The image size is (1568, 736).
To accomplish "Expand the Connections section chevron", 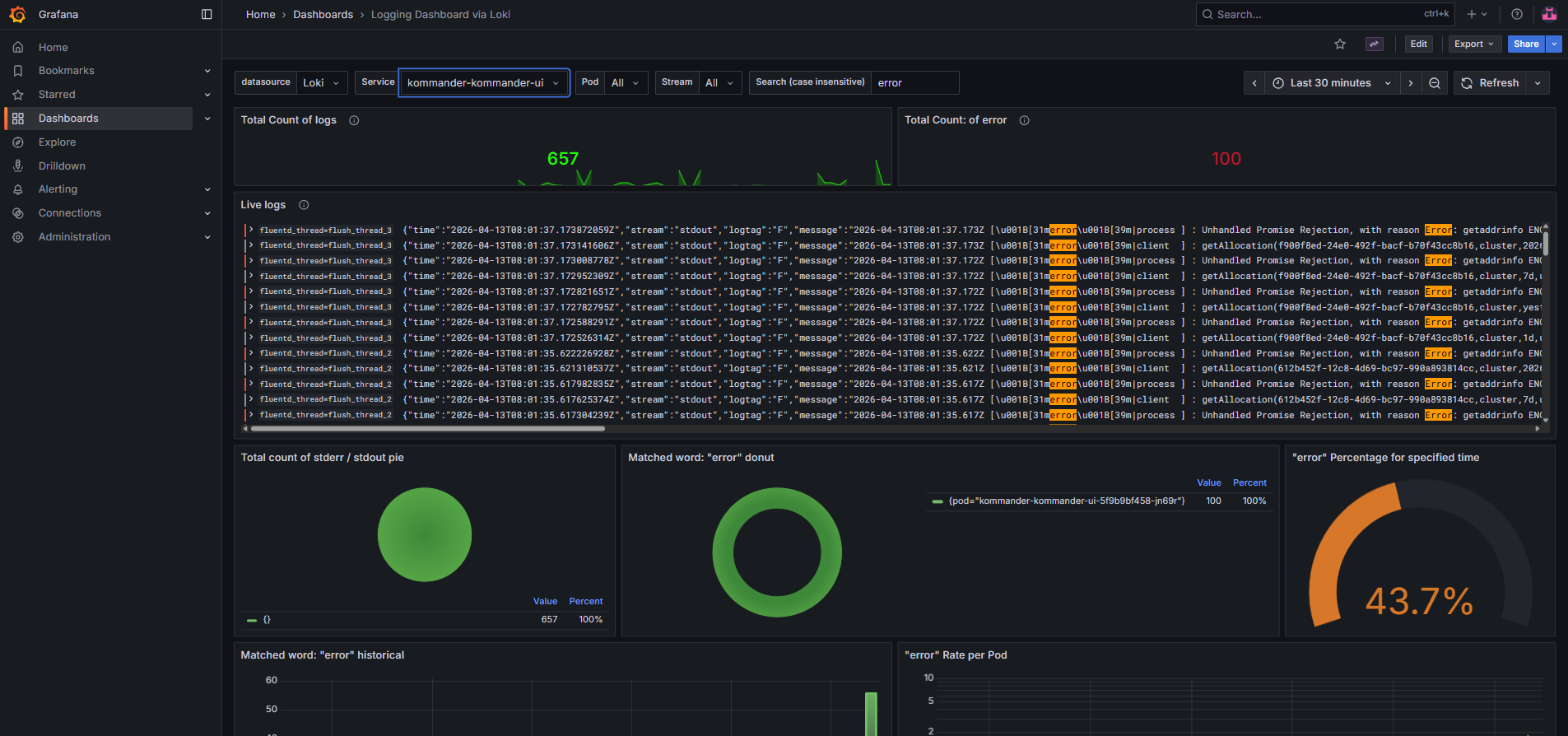I will pyautogui.click(x=207, y=213).
